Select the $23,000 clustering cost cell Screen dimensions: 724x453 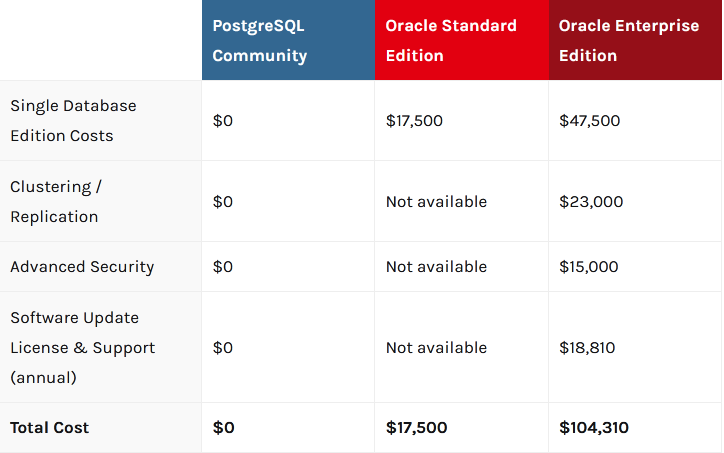(591, 201)
